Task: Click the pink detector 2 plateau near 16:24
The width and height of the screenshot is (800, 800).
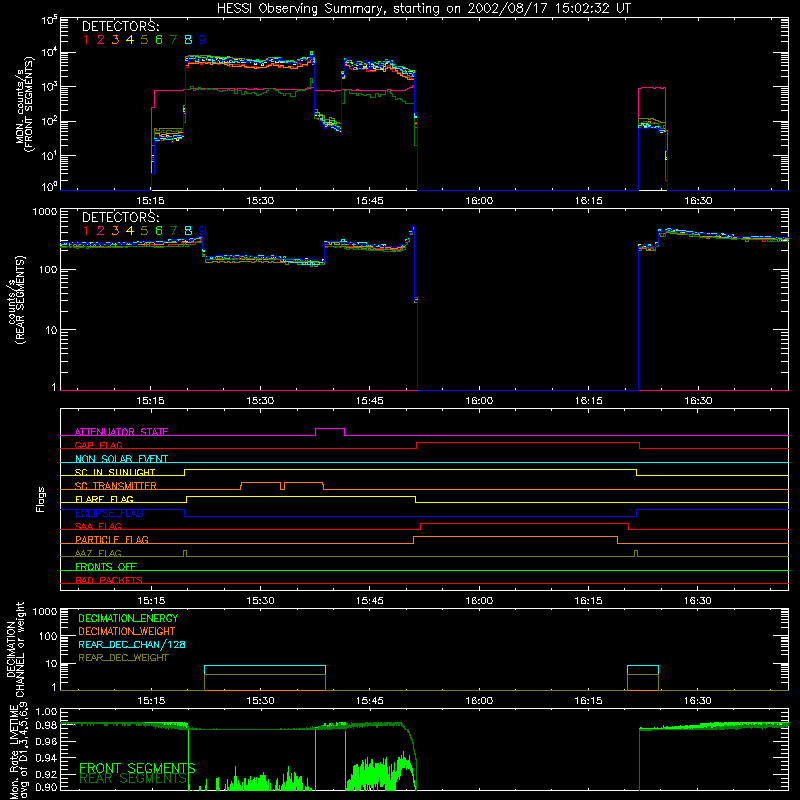Action: 652,88
